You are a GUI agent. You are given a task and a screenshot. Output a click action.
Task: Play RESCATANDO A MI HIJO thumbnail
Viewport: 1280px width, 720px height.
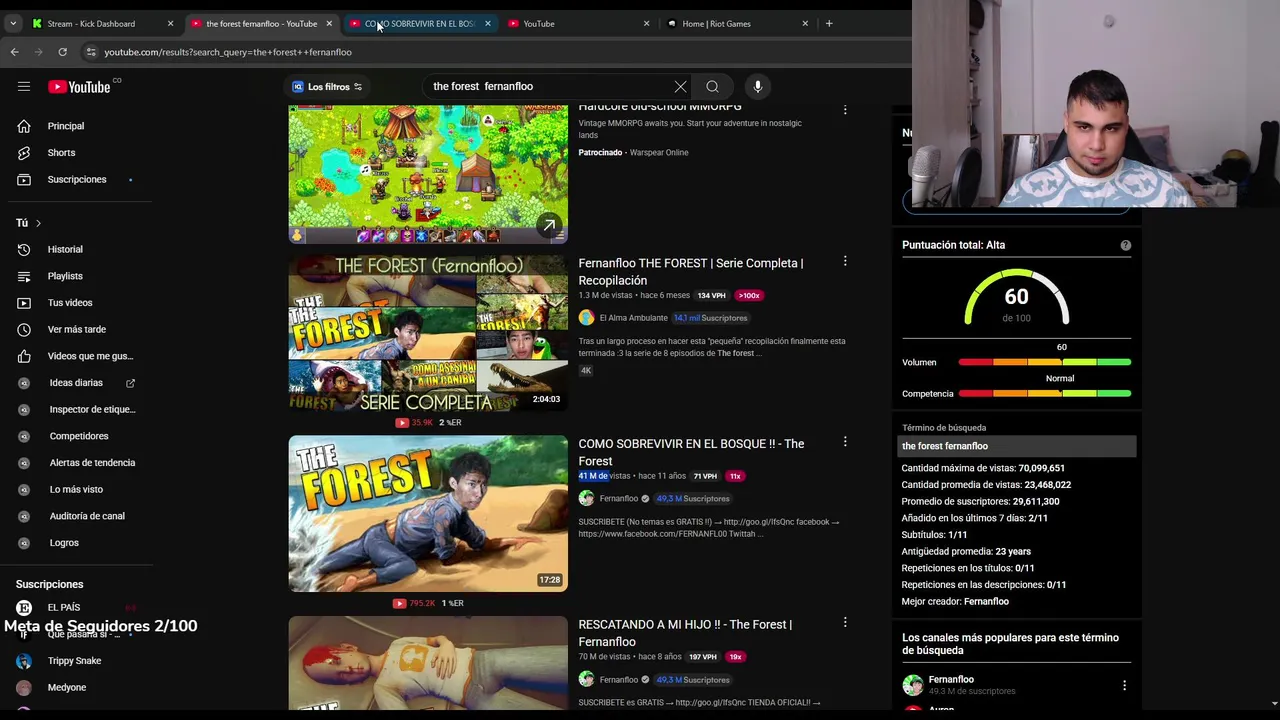click(428, 663)
